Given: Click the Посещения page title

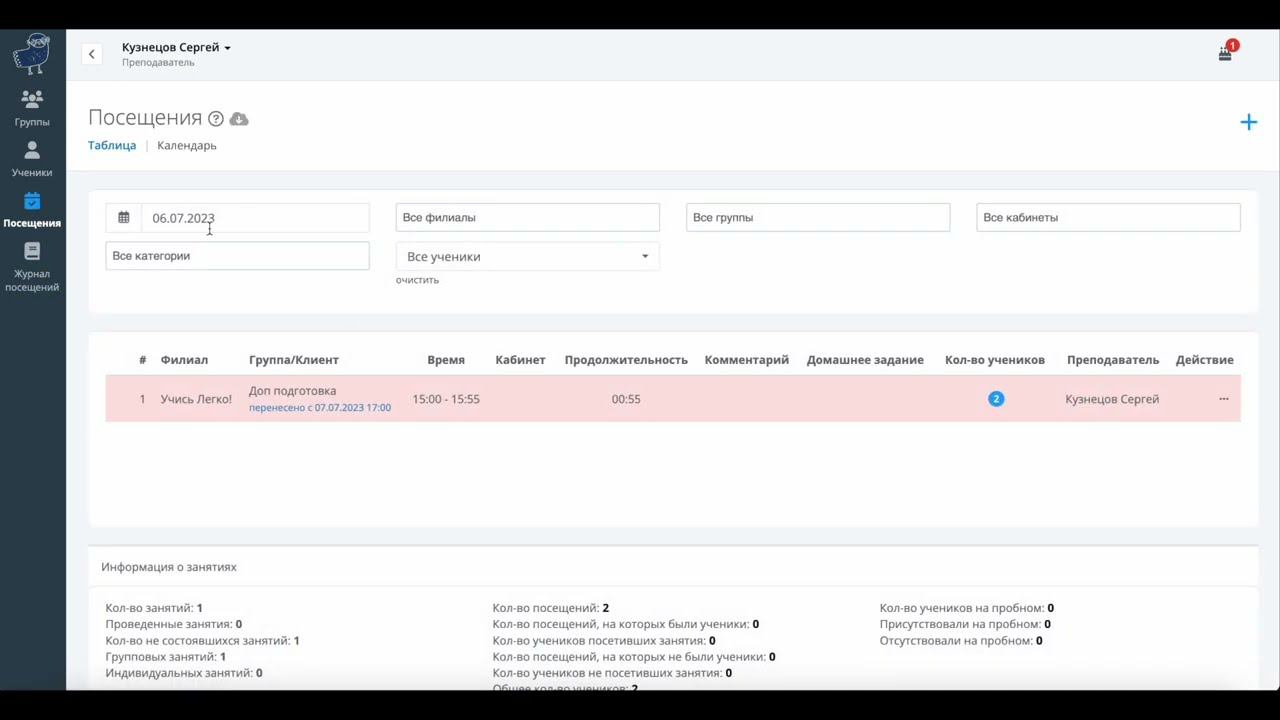Looking at the screenshot, I should [145, 118].
